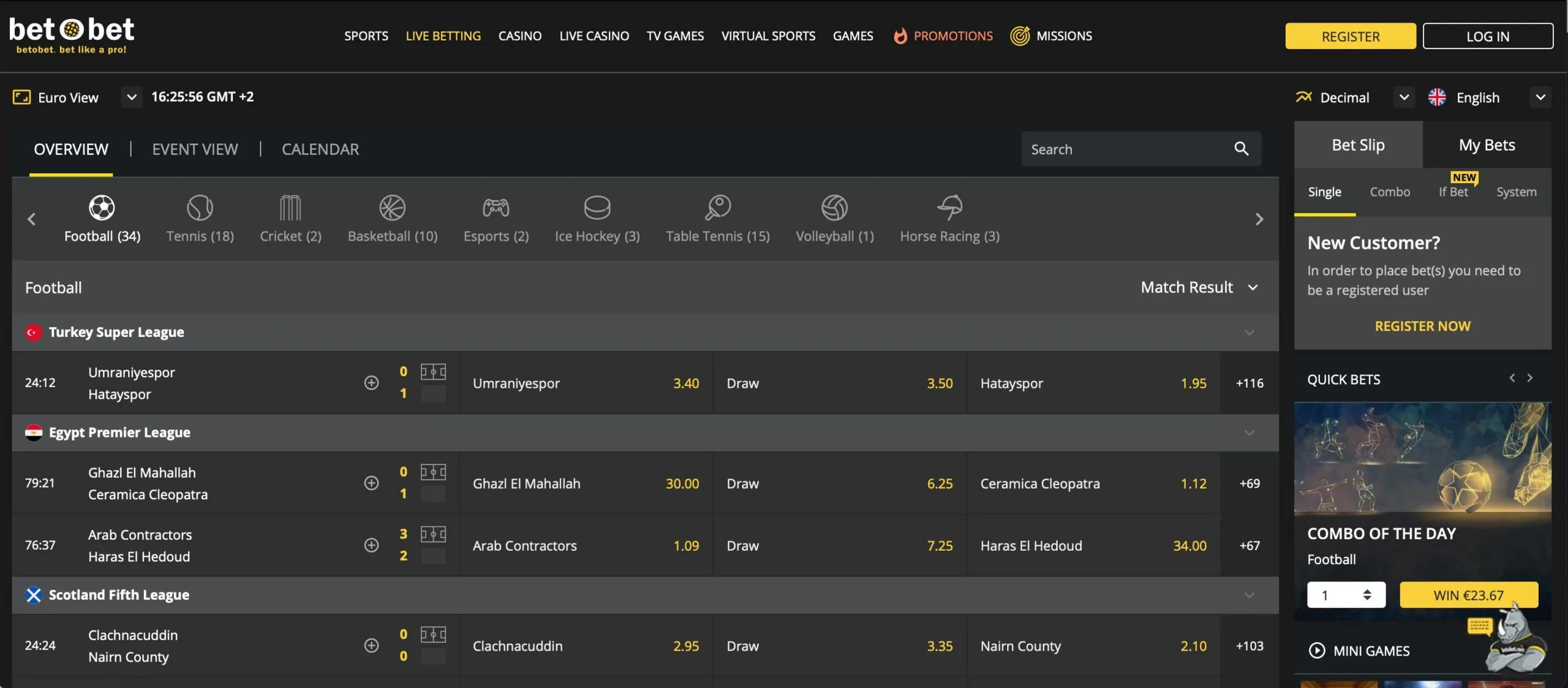
Task: Switch to the My Bets tab
Action: tap(1487, 145)
